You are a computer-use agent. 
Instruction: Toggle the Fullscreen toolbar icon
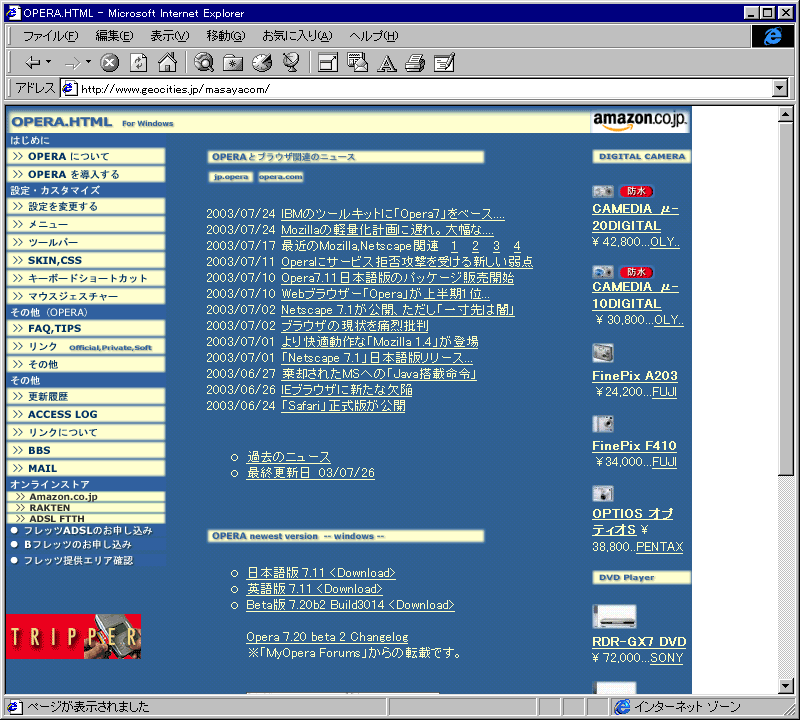click(x=328, y=63)
